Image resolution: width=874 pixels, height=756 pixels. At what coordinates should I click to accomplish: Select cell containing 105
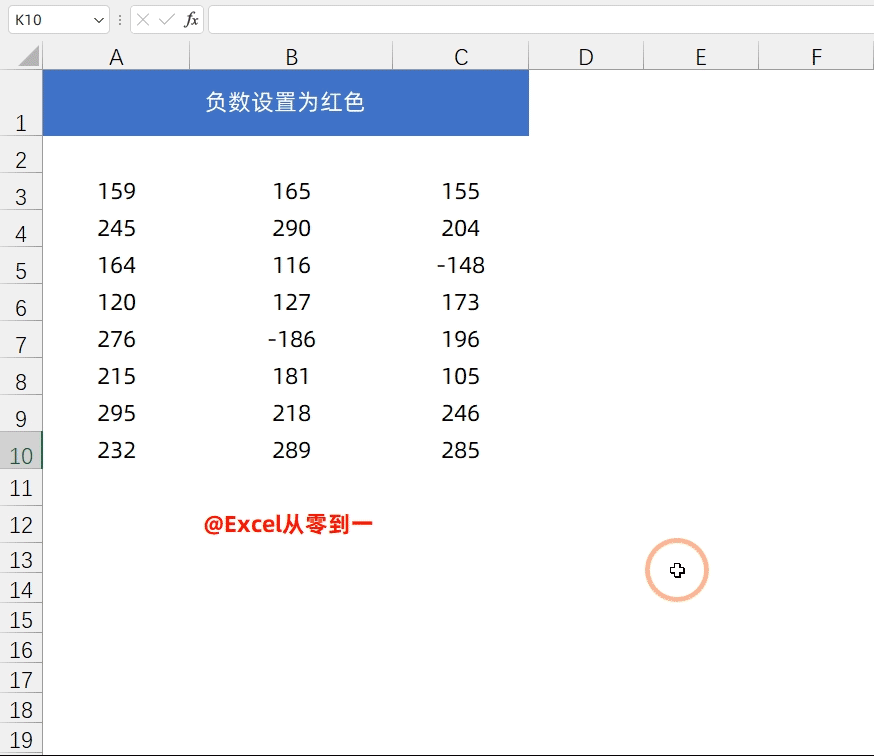(x=460, y=376)
